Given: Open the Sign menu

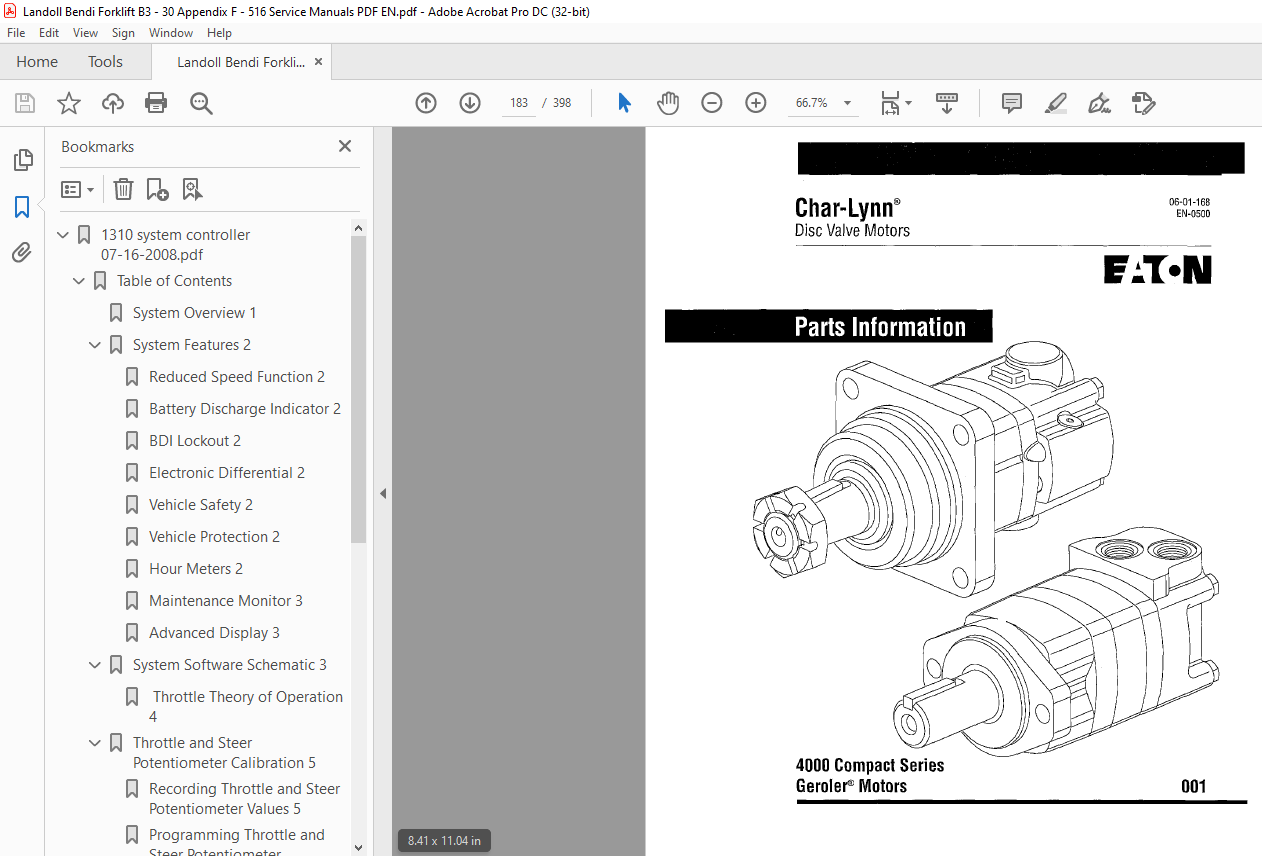Looking at the screenshot, I should [x=123, y=33].
